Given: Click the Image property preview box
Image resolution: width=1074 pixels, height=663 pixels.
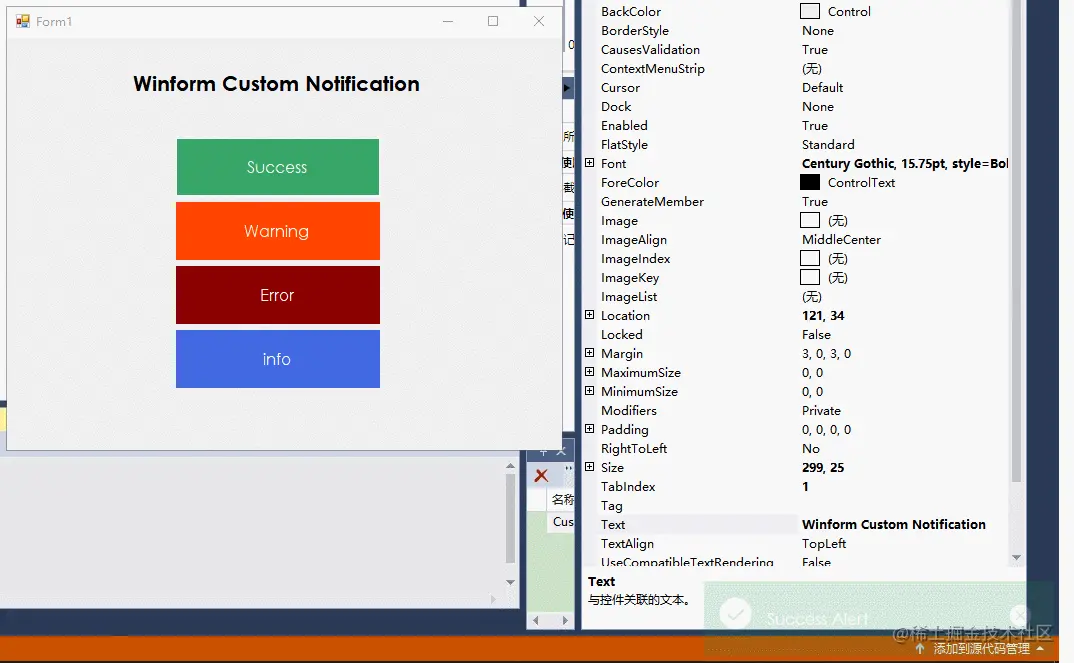Looking at the screenshot, I should point(810,221).
